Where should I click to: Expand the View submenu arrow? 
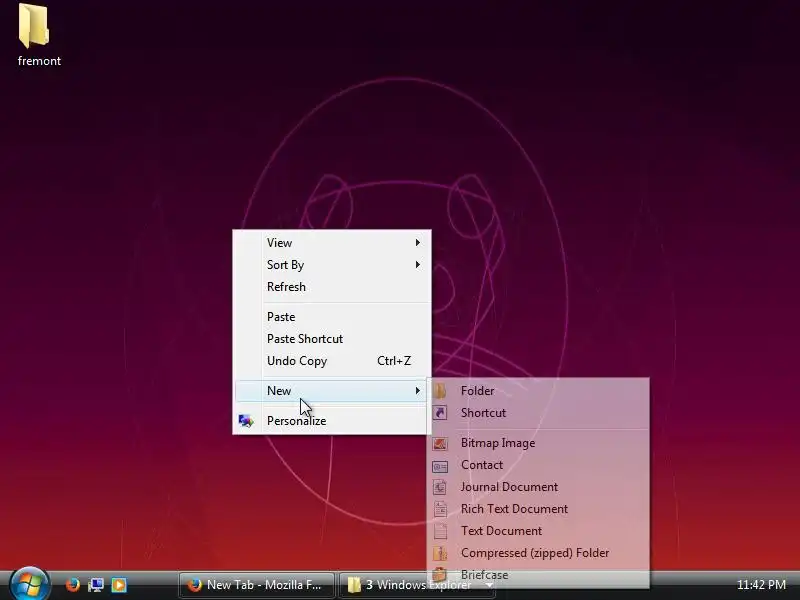[417, 243]
